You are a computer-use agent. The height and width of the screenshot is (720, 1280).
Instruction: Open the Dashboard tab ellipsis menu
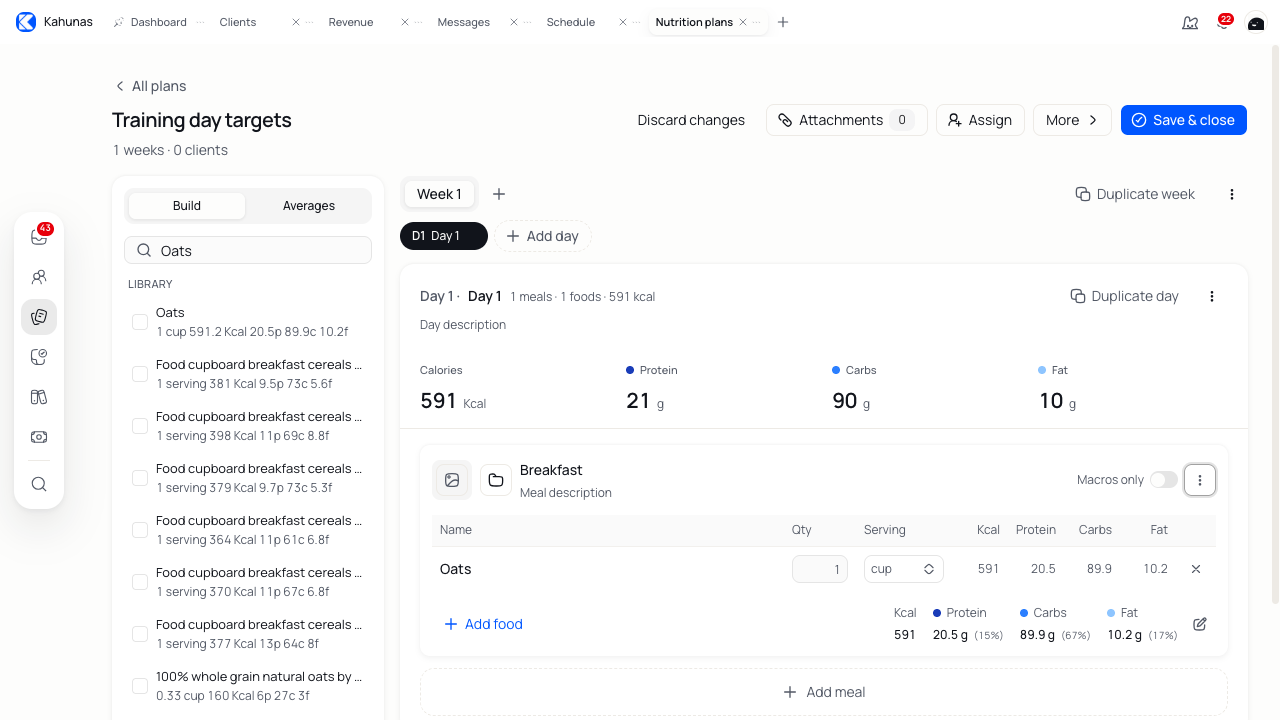[200, 22]
